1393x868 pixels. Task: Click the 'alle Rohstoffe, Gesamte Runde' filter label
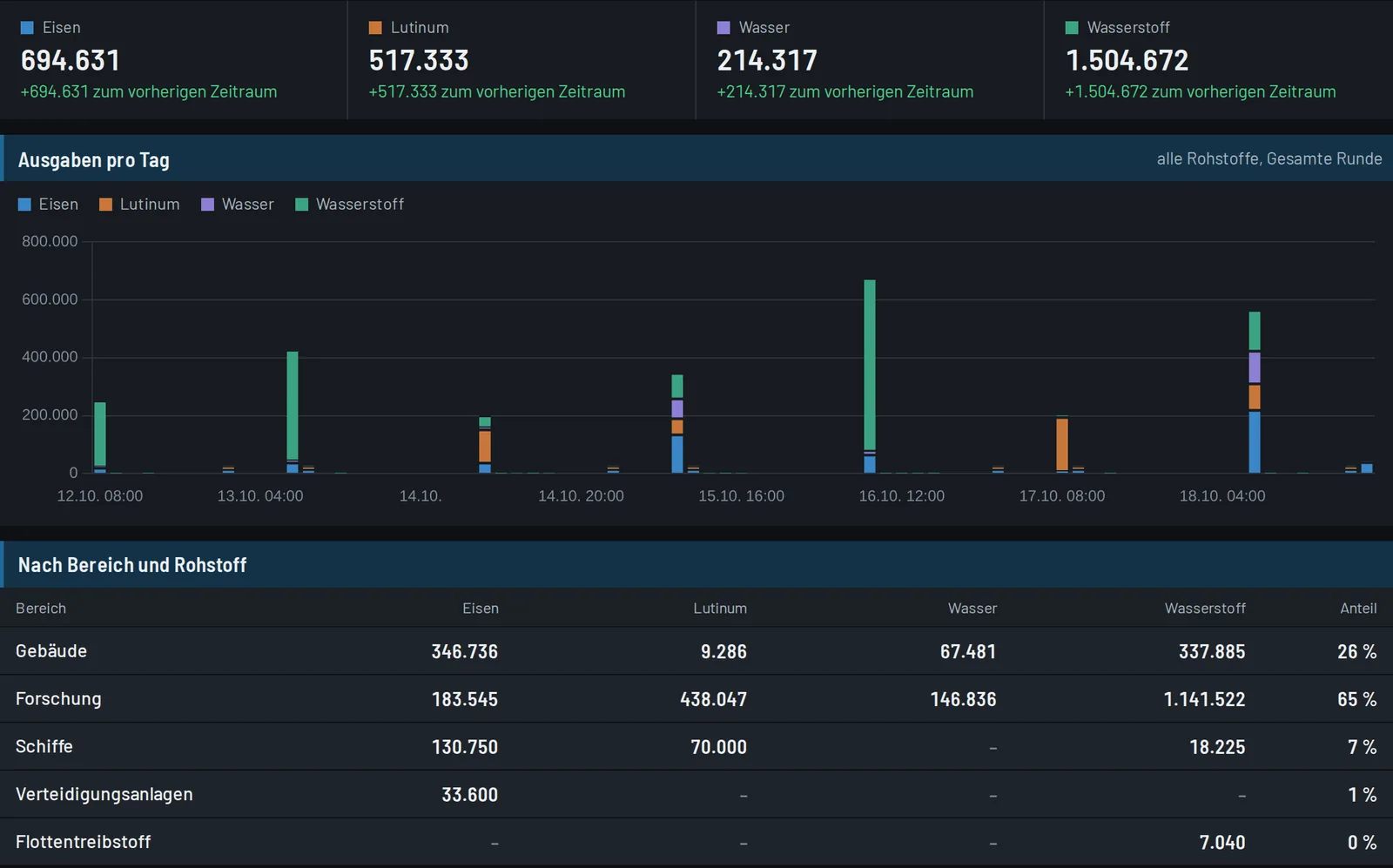[x=1269, y=158]
